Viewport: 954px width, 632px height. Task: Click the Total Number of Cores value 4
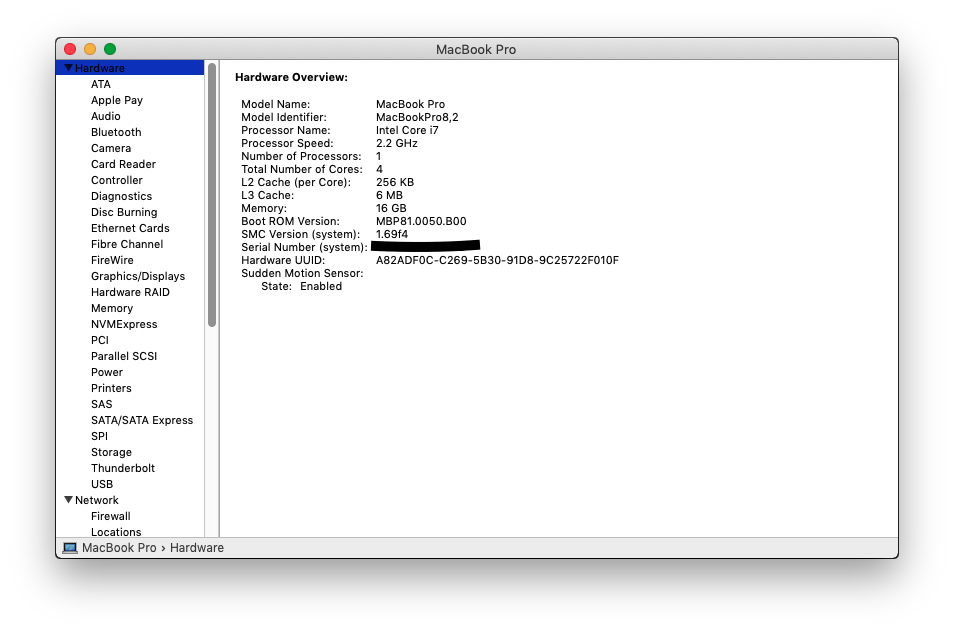pyautogui.click(x=379, y=169)
